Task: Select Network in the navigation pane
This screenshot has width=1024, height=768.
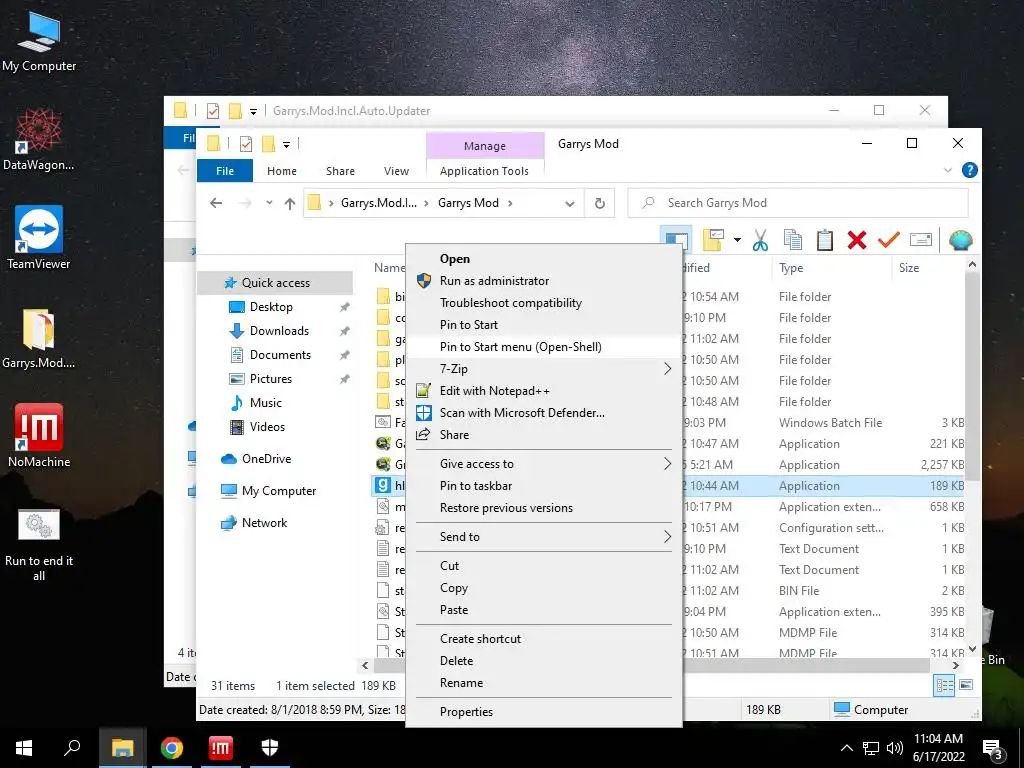Action: [x=264, y=523]
